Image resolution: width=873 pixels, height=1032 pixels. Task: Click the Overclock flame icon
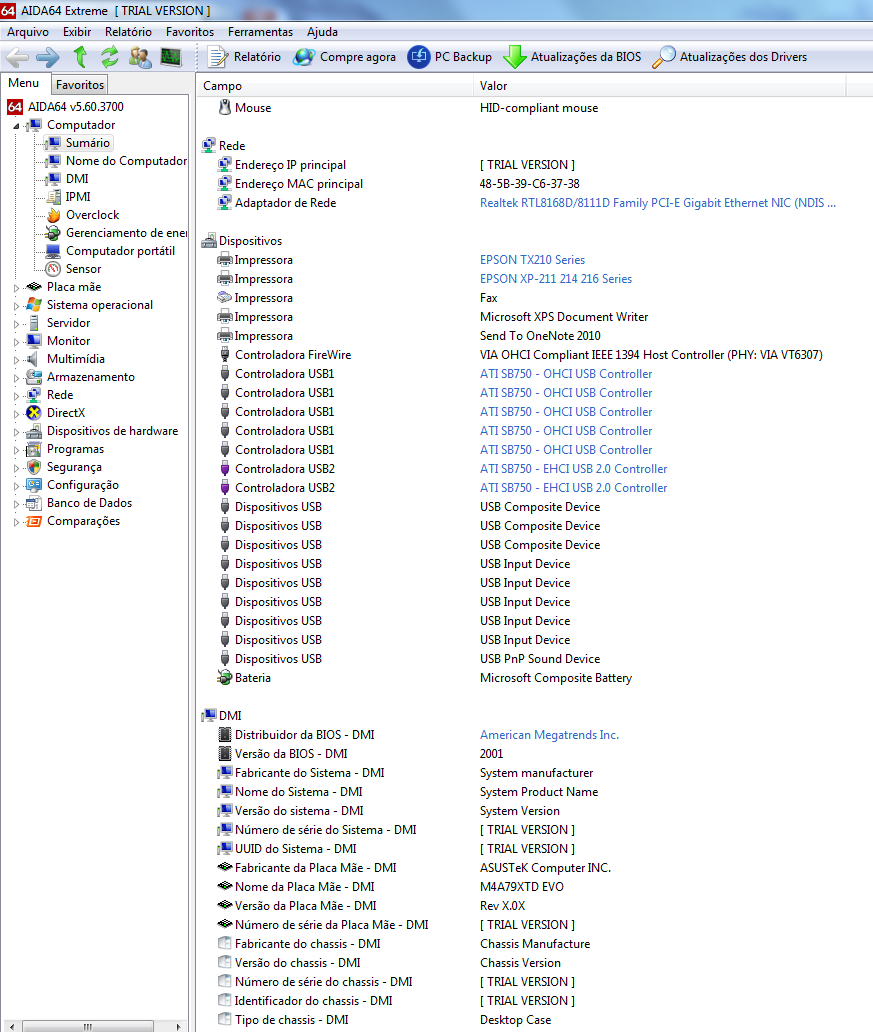tap(53, 215)
